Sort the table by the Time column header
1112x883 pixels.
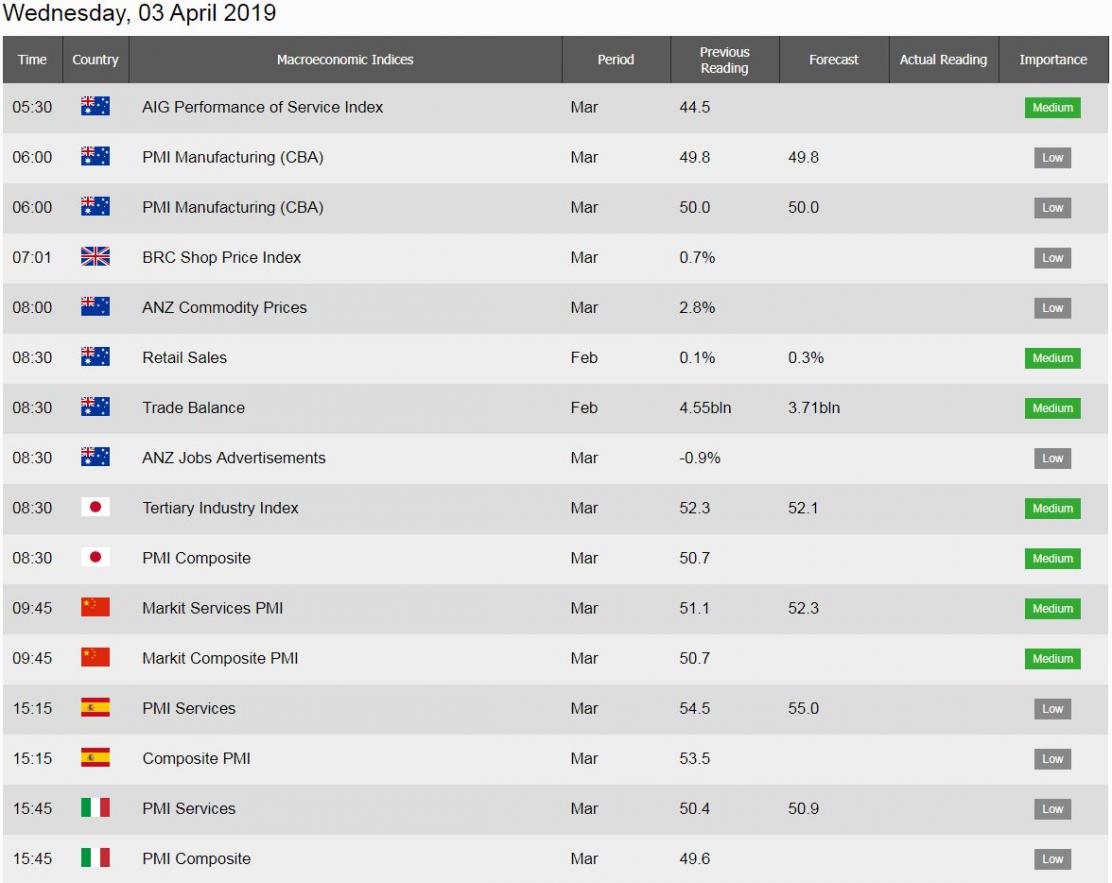pyautogui.click(x=33, y=60)
